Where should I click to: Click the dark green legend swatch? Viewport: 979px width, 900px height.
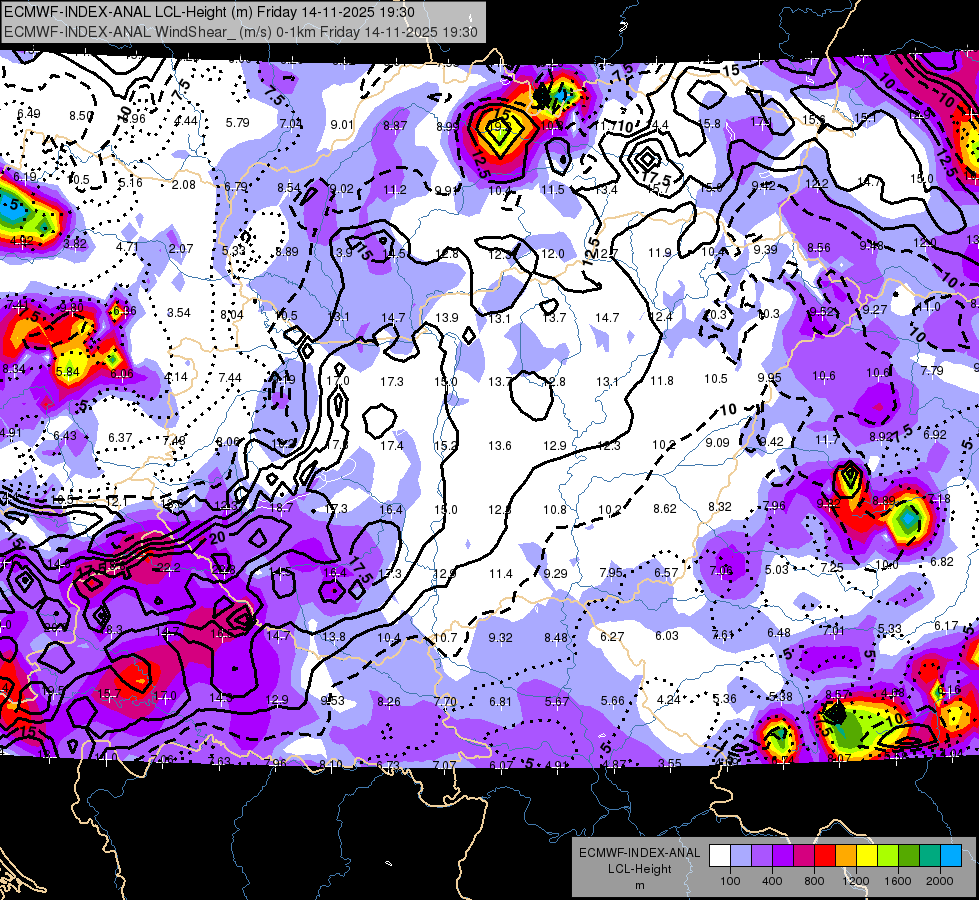(909, 856)
